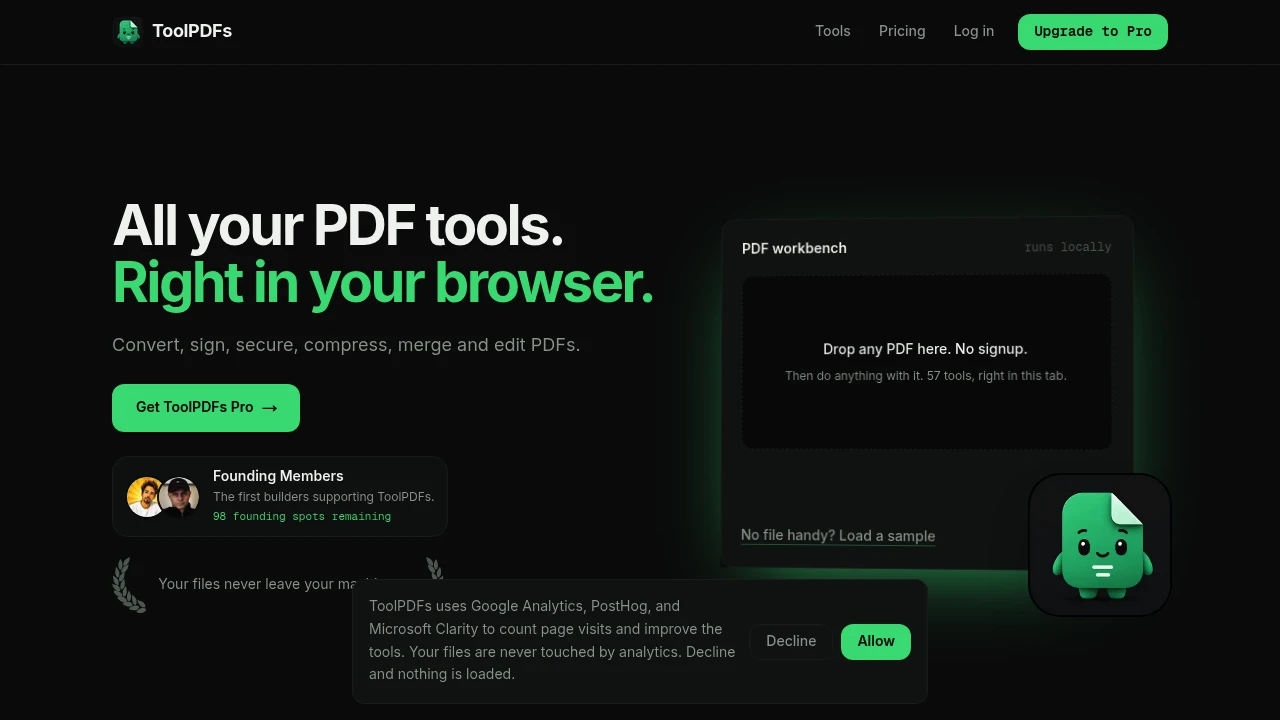Click the 'PDF workbench' title
Image resolution: width=1280 pixels, height=720 pixels.
point(794,248)
